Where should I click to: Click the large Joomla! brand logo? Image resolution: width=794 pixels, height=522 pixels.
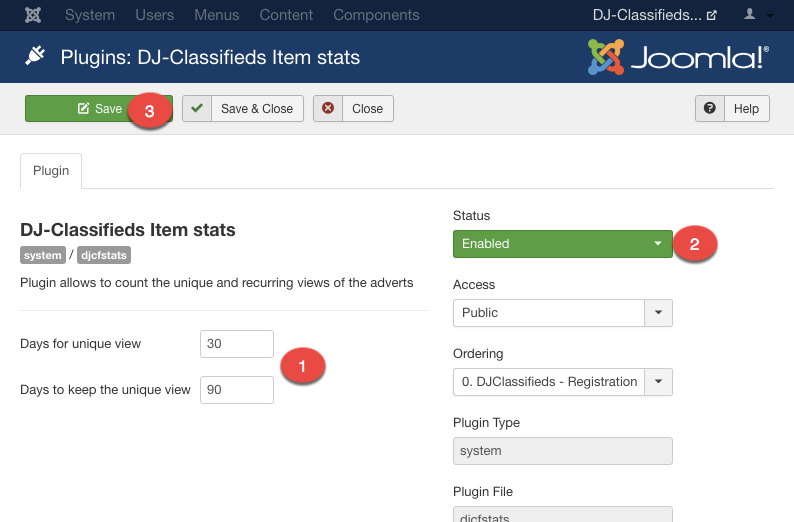(679, 57)
